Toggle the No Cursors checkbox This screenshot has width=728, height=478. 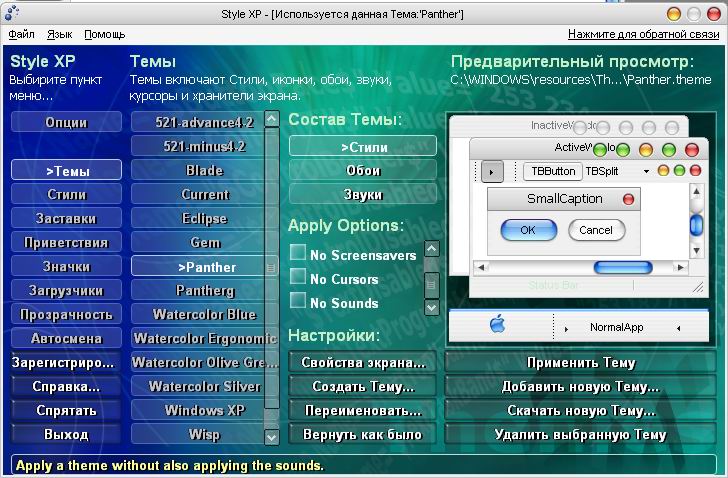point(298,277)
